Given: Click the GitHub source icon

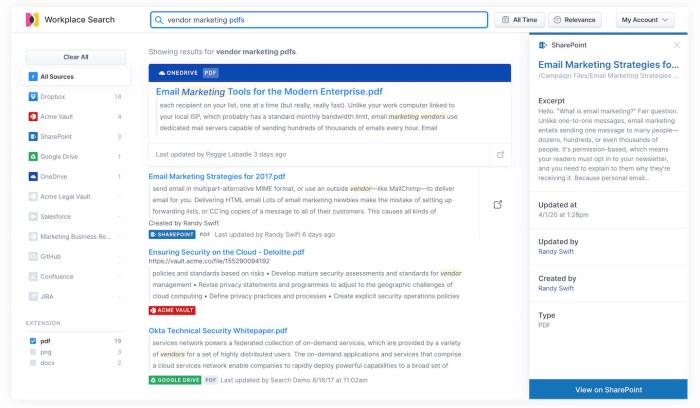Looking at the screenshot, I should tap(33, 257).
